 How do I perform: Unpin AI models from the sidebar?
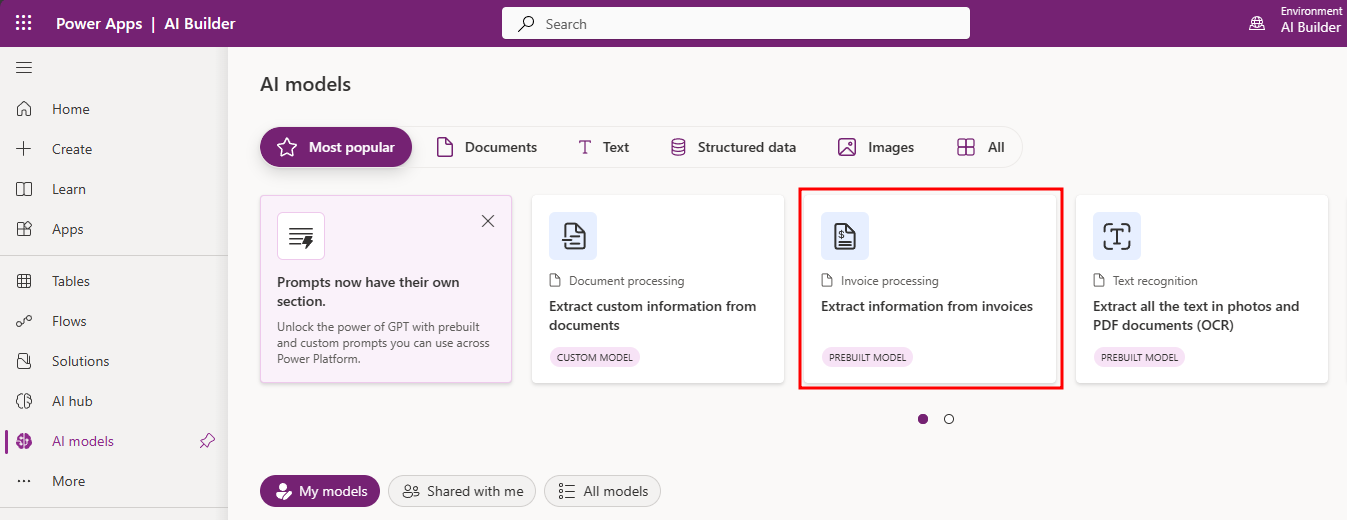[207, 441]
